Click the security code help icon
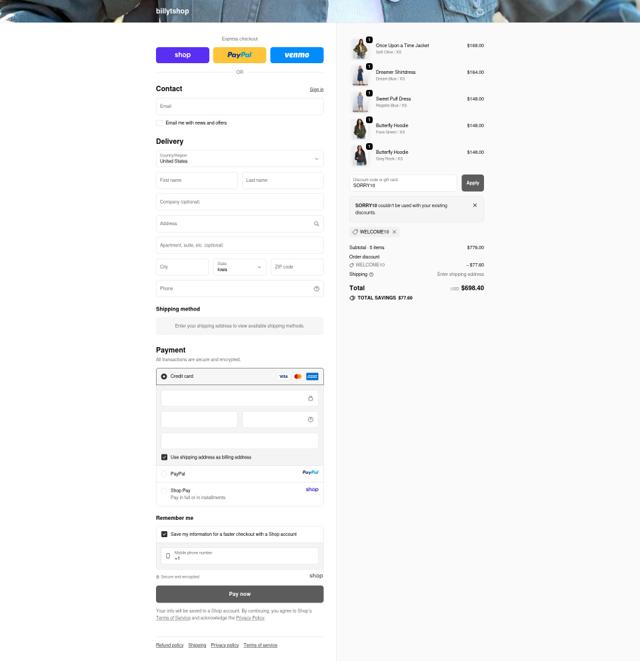The height and width of the screenshot is (661, 640). click(310, 419)
